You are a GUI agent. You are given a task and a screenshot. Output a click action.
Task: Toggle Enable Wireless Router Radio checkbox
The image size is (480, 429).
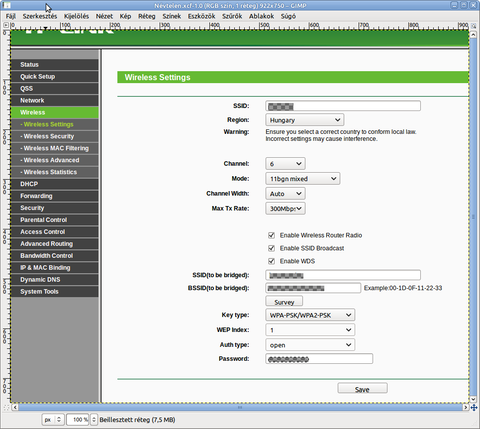[x=271, y=235]
